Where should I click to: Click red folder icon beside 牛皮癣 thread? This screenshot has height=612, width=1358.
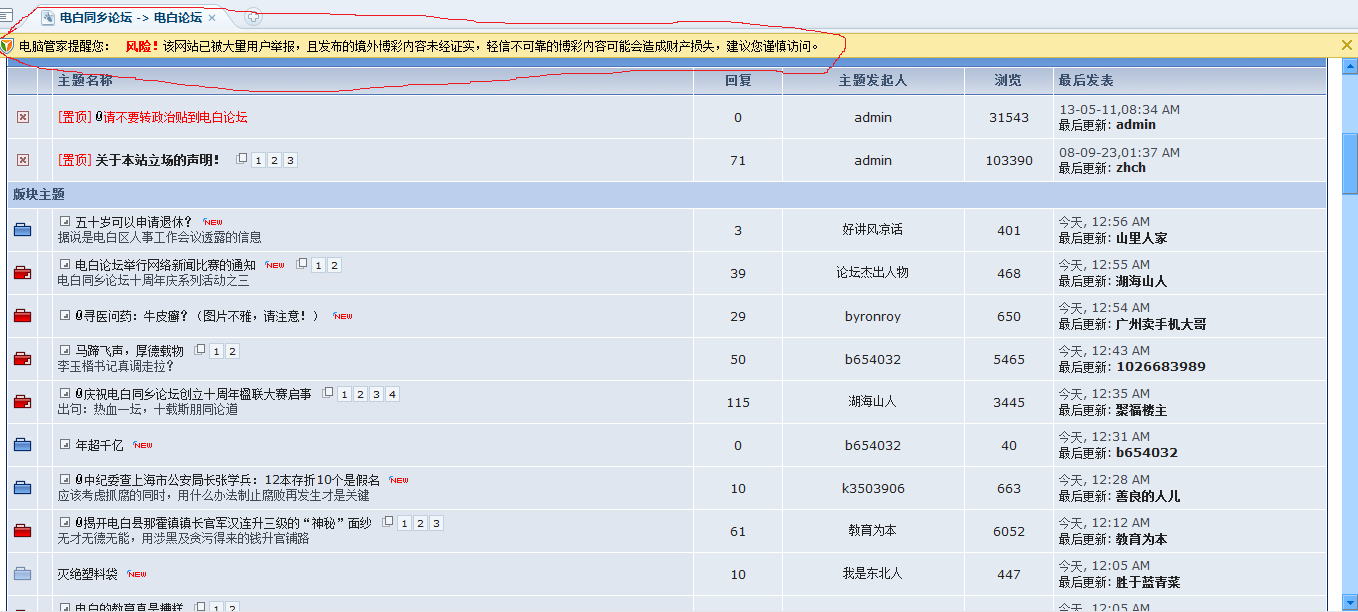[22, 316]
